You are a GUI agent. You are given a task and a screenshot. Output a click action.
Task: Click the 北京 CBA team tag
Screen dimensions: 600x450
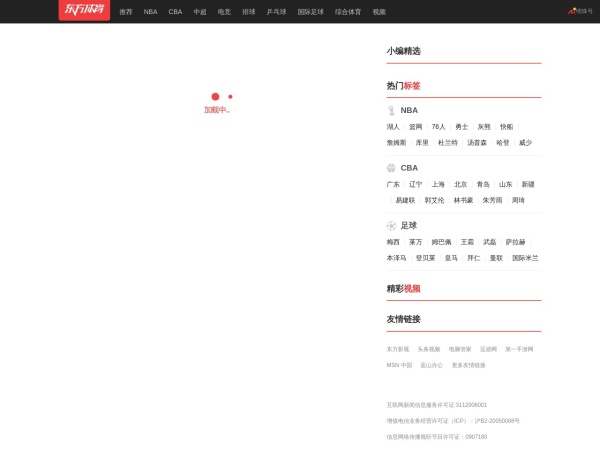click(460, 184)
